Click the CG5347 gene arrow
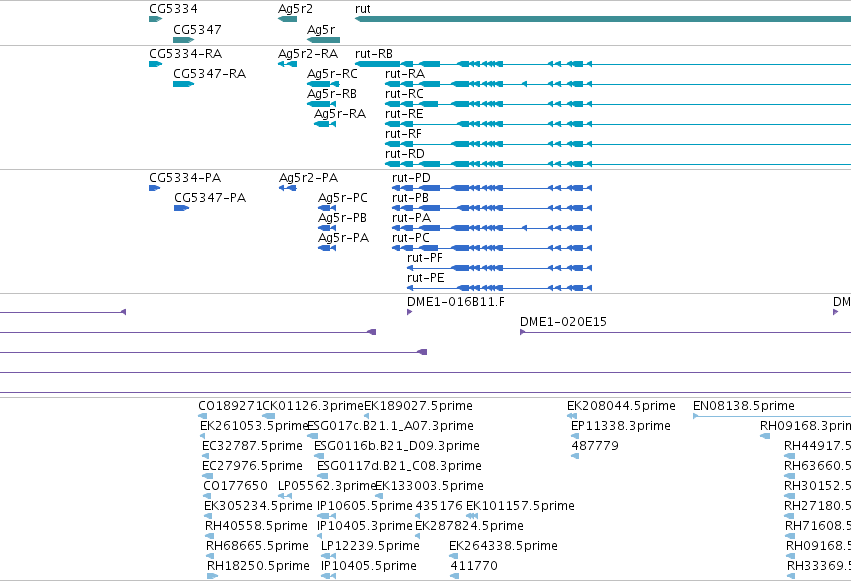This screenshot has width=851, height=581. pos(183,40)
